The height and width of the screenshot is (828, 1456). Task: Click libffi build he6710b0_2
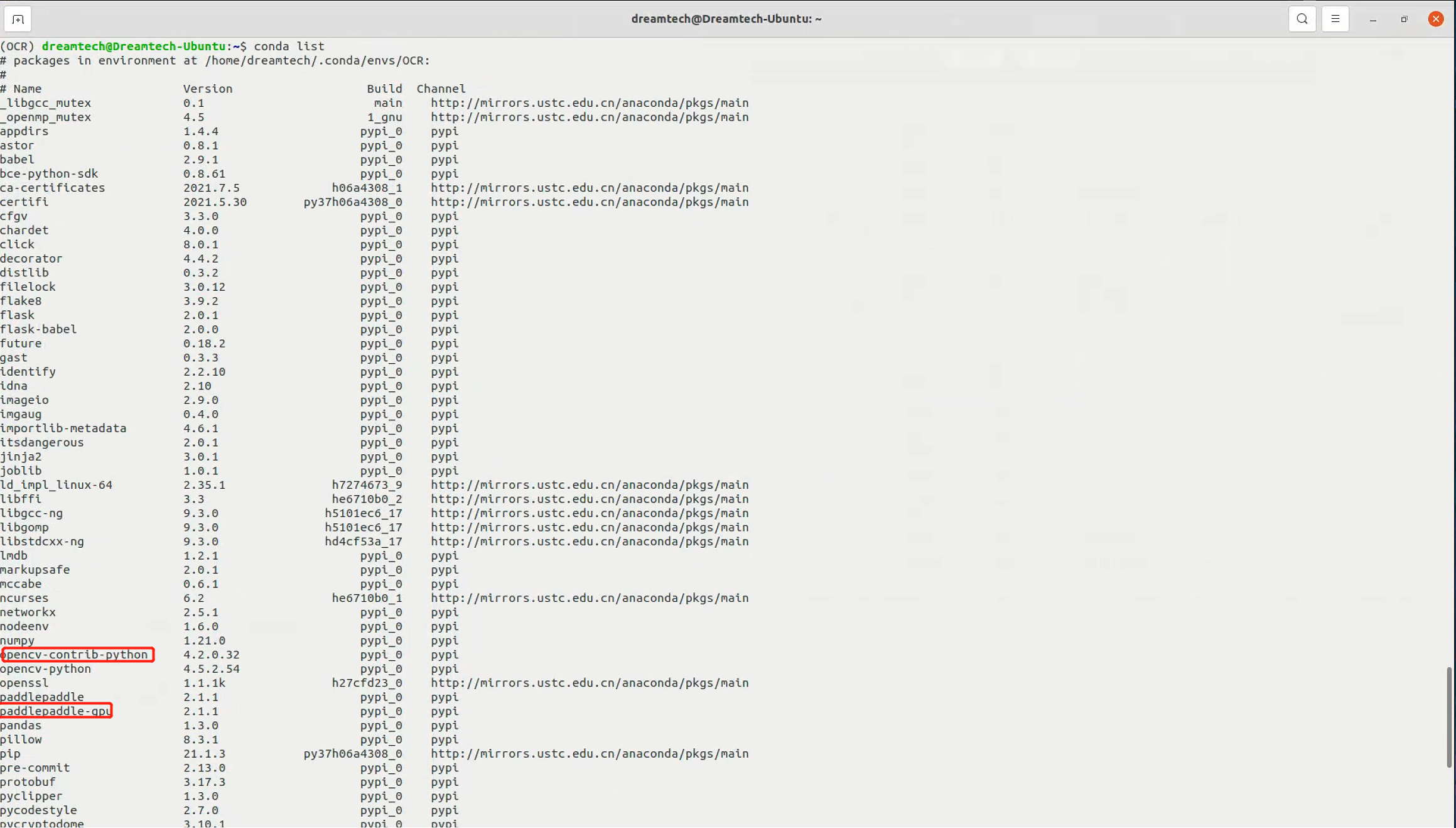(x=367, y=499)
